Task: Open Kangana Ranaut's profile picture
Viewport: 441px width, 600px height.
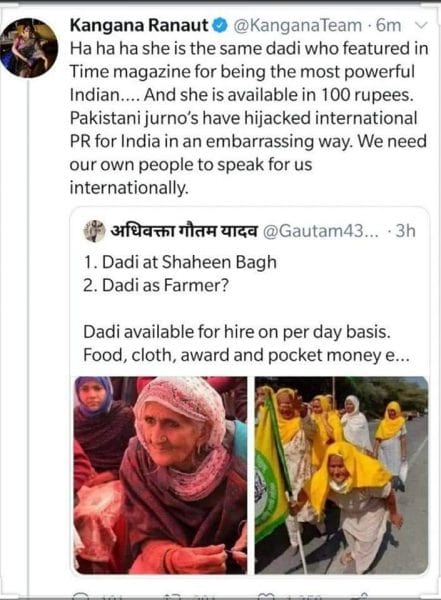Action: (x=29, y=47)
